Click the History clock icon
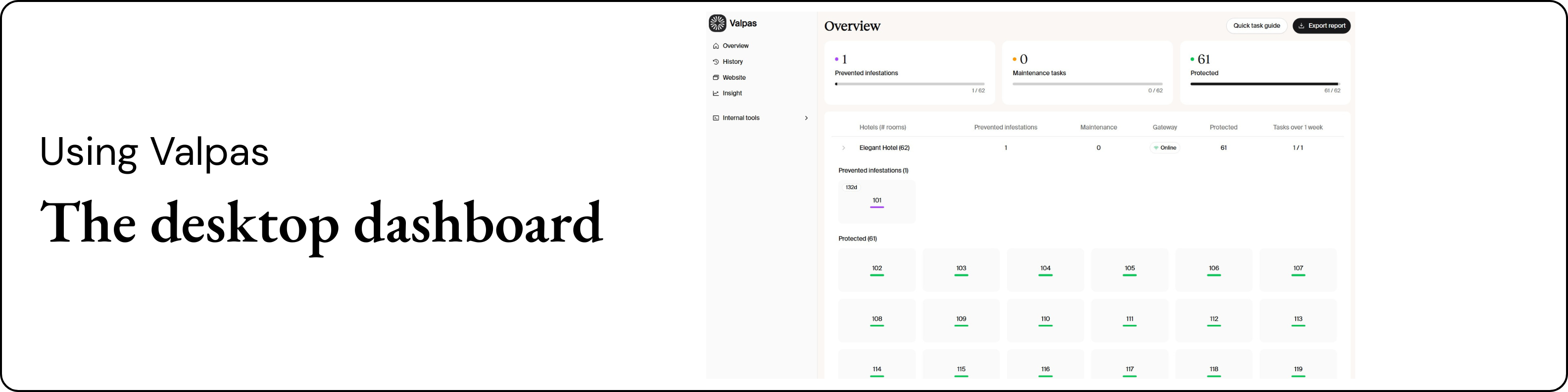 [x=716, y=61]
